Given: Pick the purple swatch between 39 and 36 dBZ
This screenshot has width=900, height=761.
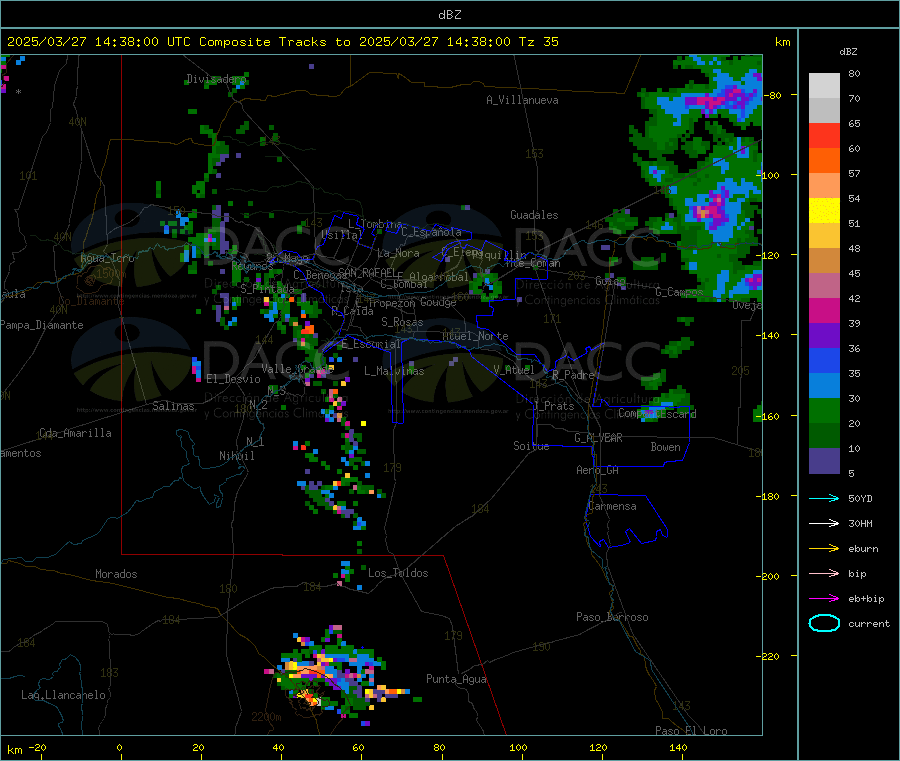Looking at the screenshot, I should 824,336.
